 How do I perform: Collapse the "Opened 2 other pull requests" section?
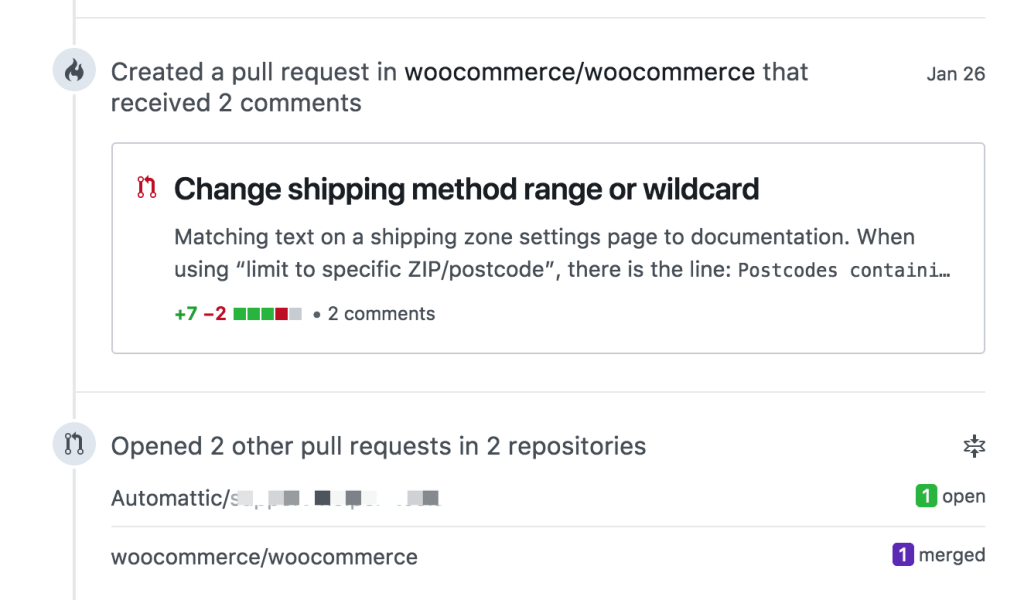coord(972,446)
